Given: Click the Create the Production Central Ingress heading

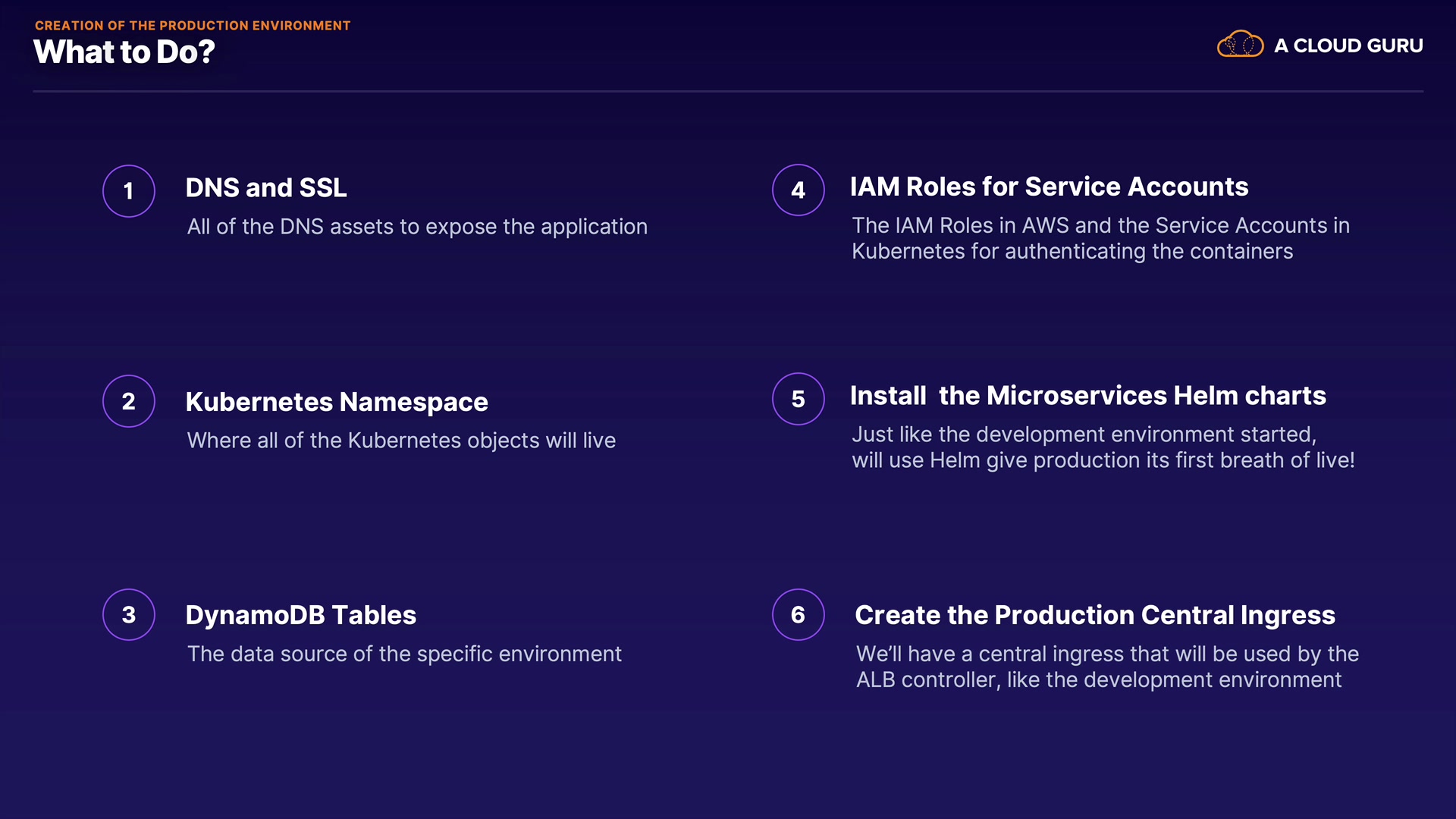Looking at the screenshot, I should click(1094, 615).
